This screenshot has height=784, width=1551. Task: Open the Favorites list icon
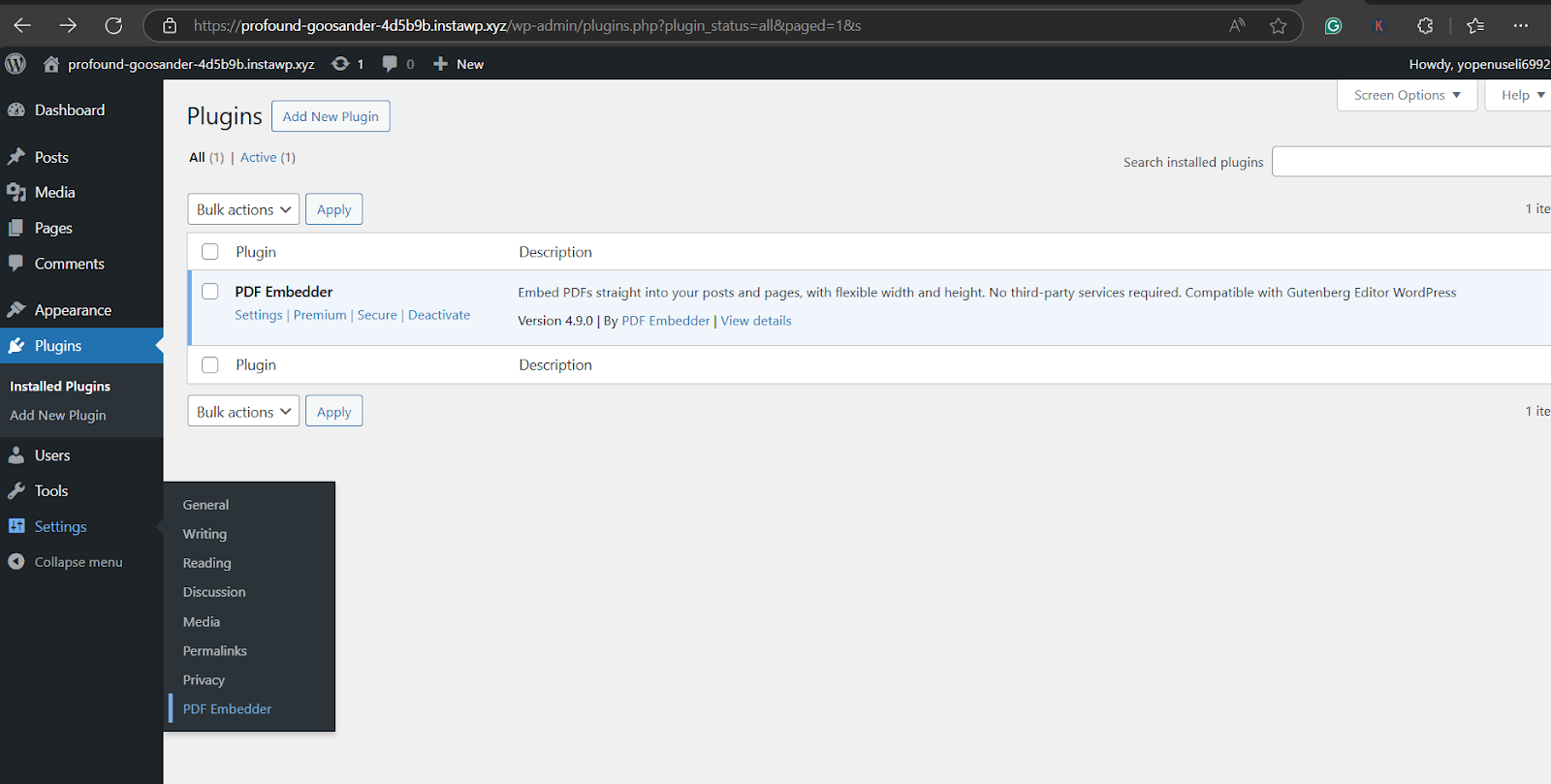coord(1475,26)
